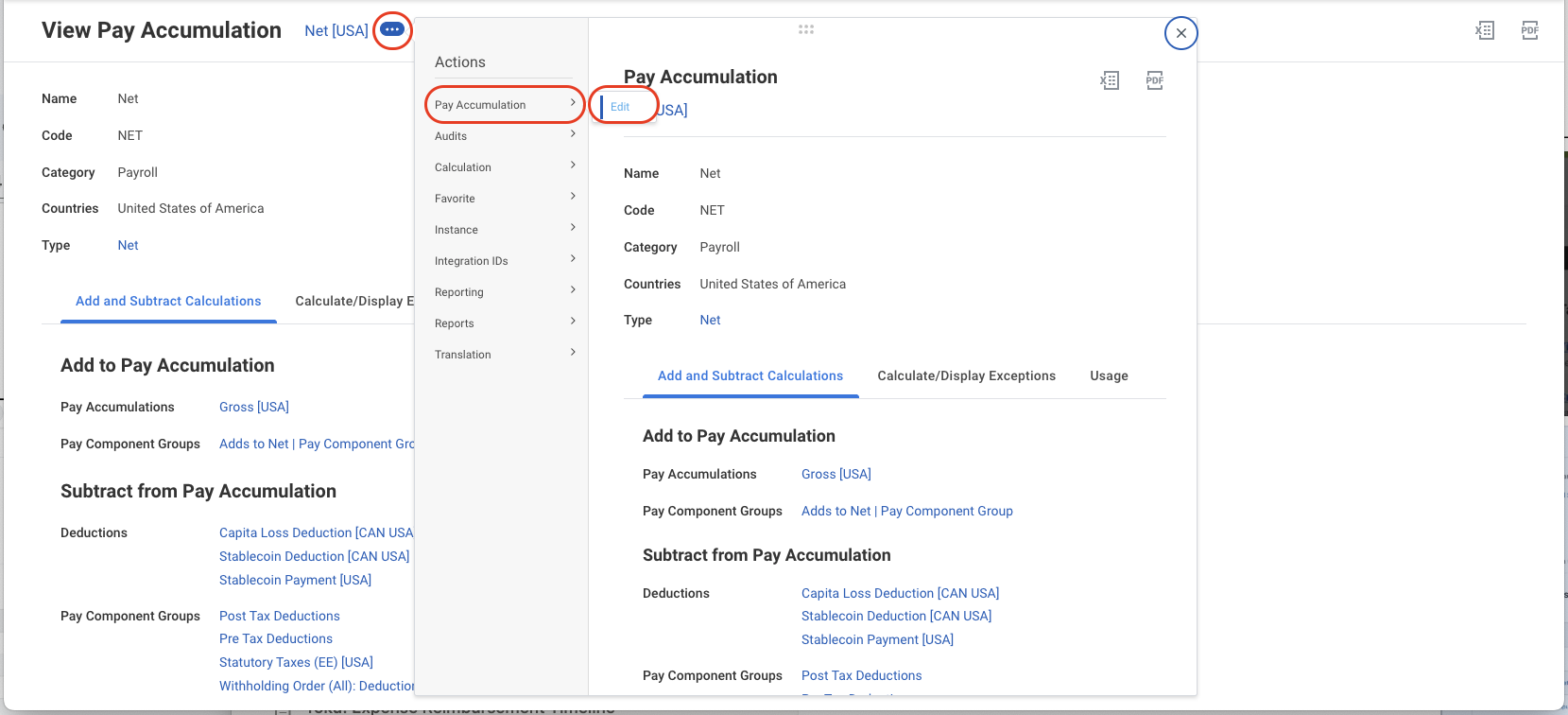Image resolution: width=1568 pixels, height=715 pixels.
Task: Switch to popup Usage tab
Action: [1109, 375]
